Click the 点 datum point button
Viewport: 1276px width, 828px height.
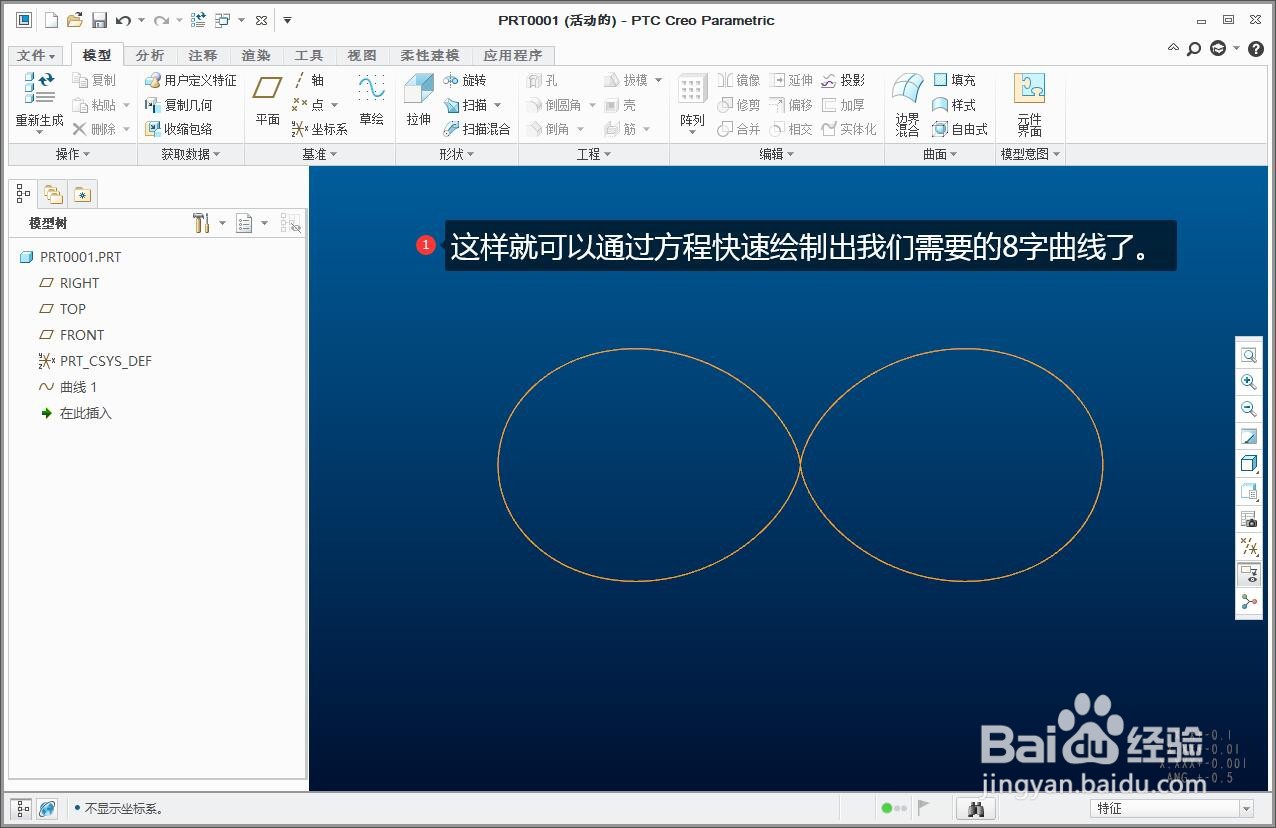(x=309, y=105)
